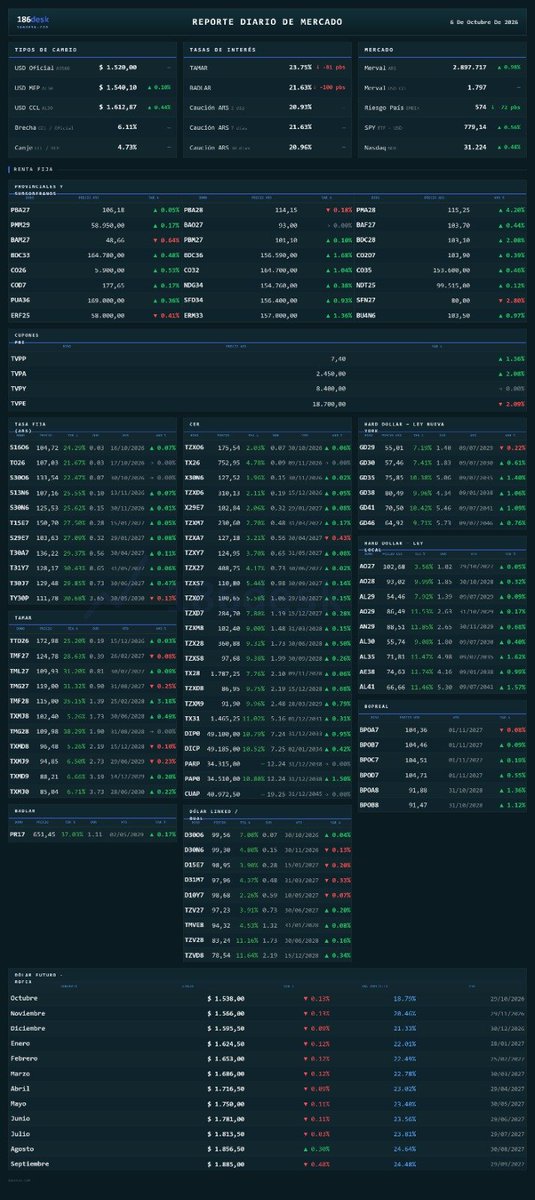Click the Septiembre futures price '$ 1.885,00'
The width and height of the screenshot is (535, 1200).
[226, 1165]
